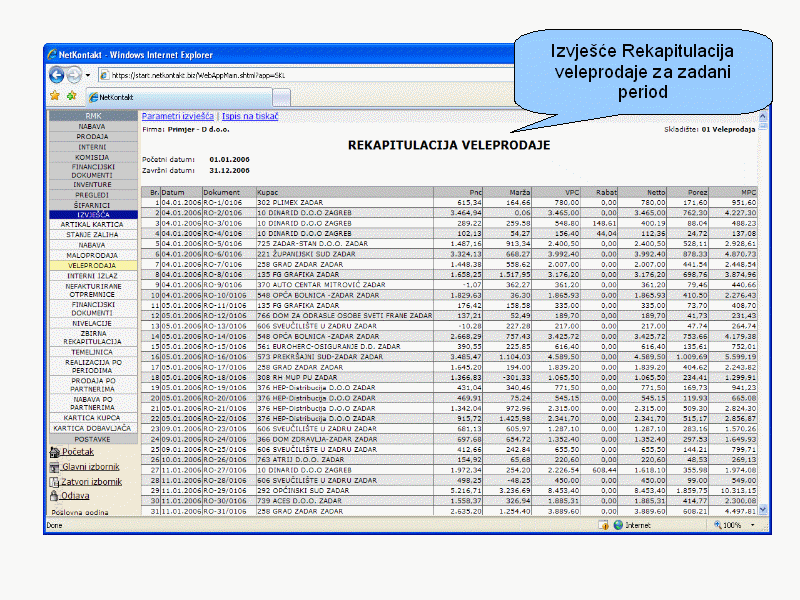Screen dimensions: 800x600
Task: Open the KOMISIJA menu section
Action: (92, 157)
